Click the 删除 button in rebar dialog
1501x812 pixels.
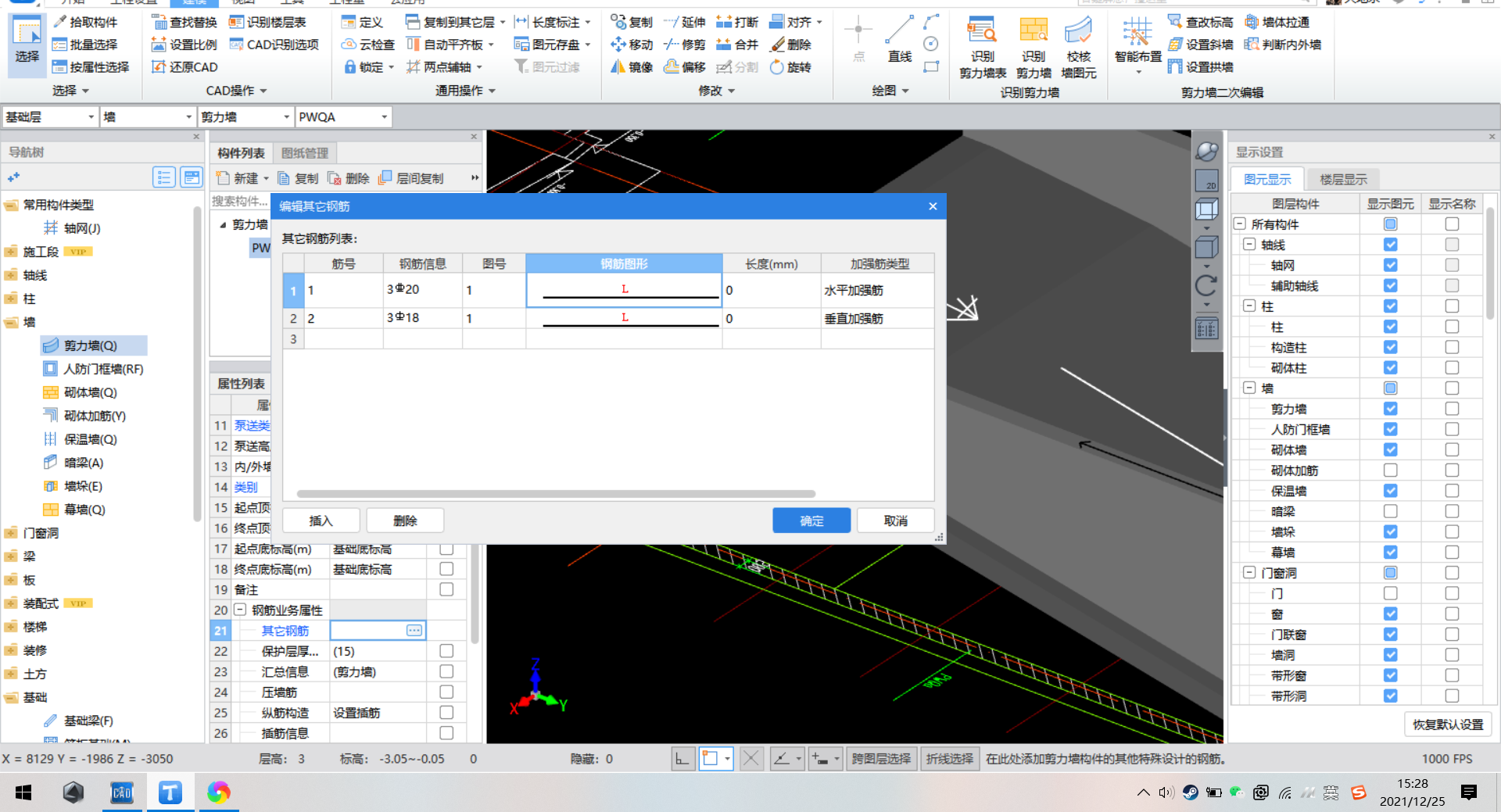[405, 520]
